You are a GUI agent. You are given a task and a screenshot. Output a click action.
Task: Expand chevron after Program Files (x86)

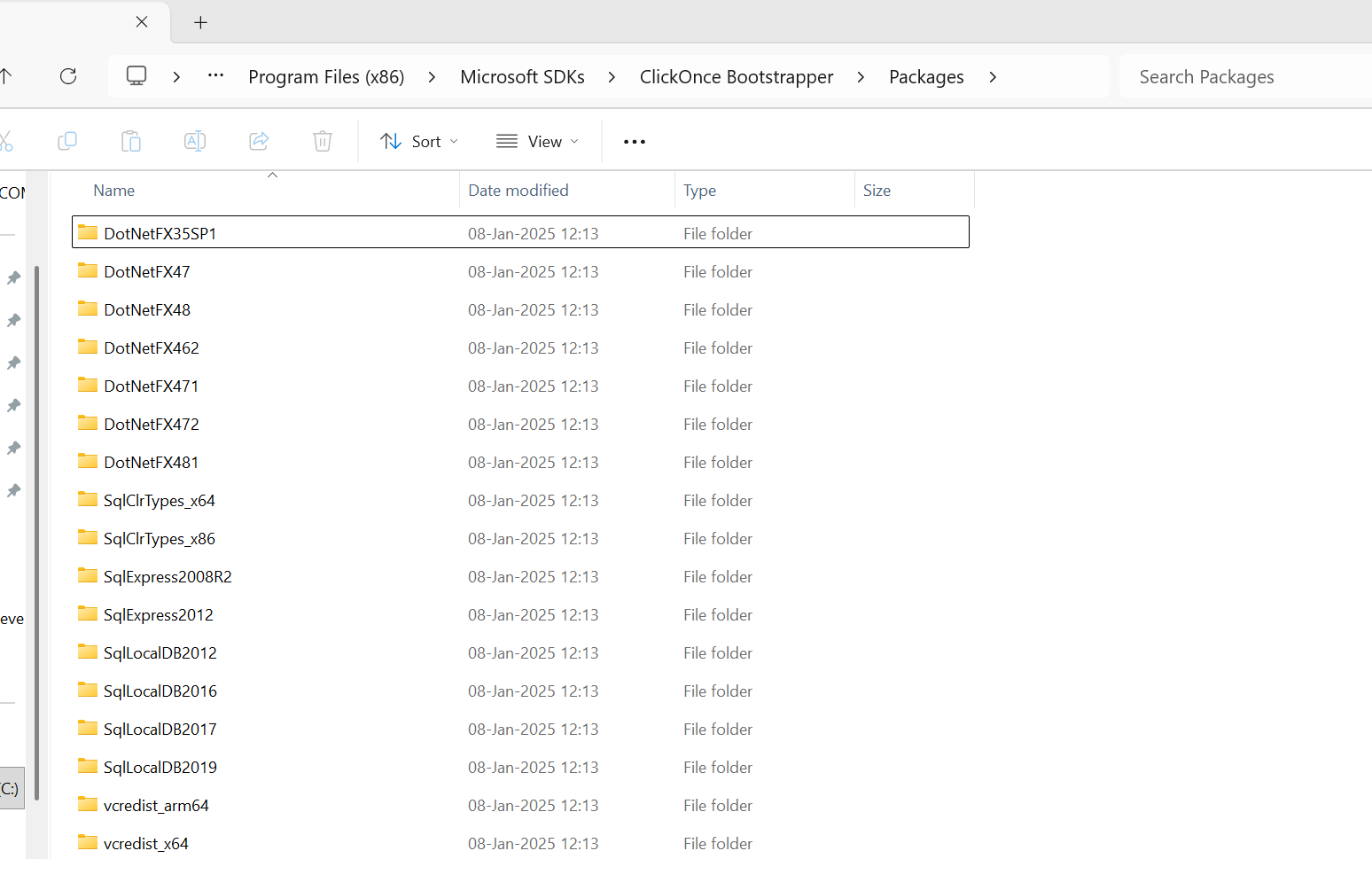432,77
